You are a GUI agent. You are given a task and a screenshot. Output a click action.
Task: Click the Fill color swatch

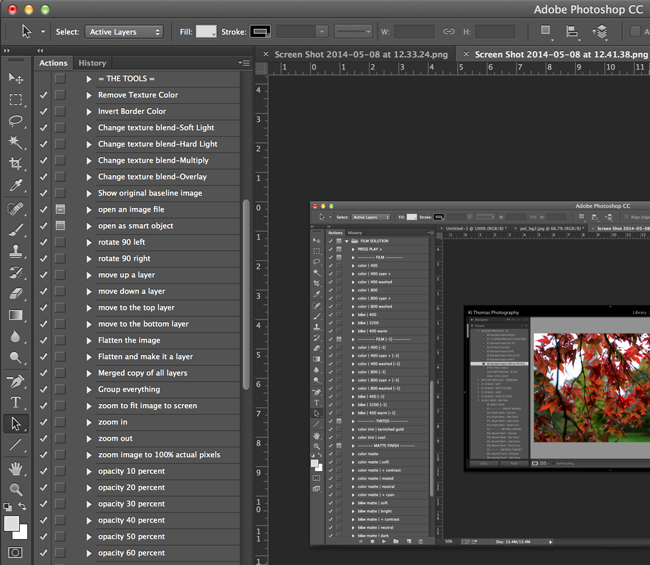pyautogui.click(x=206, y=32)
